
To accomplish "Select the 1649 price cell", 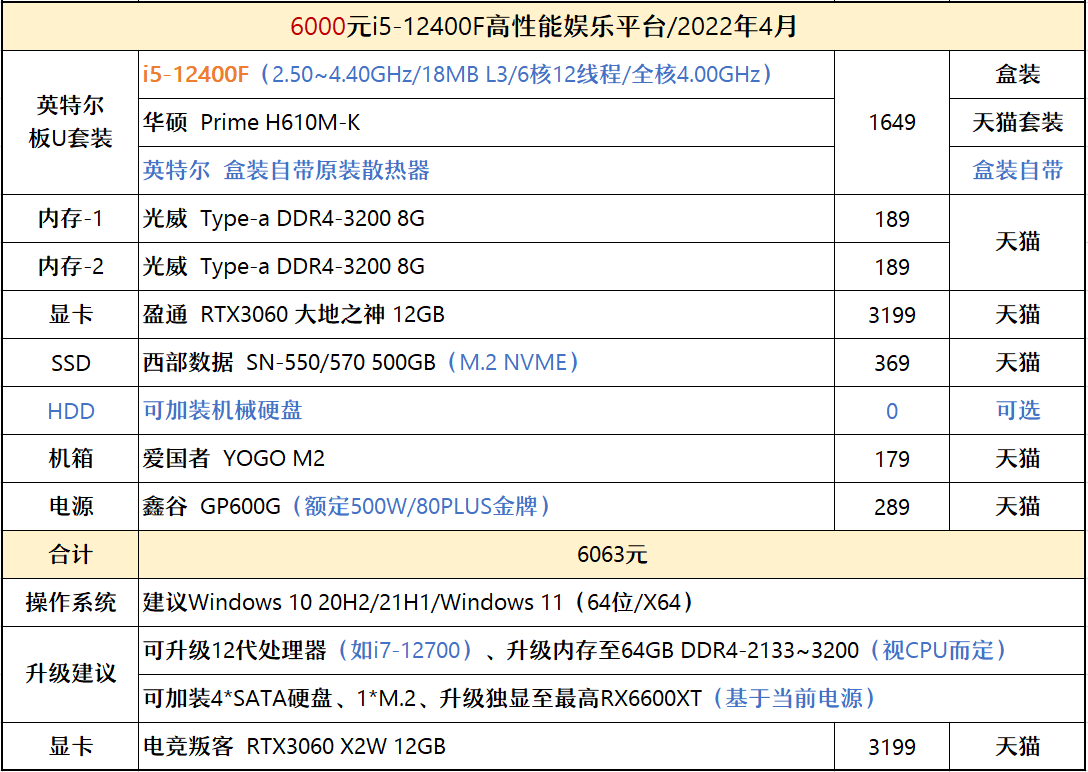I will coord(892,123).
